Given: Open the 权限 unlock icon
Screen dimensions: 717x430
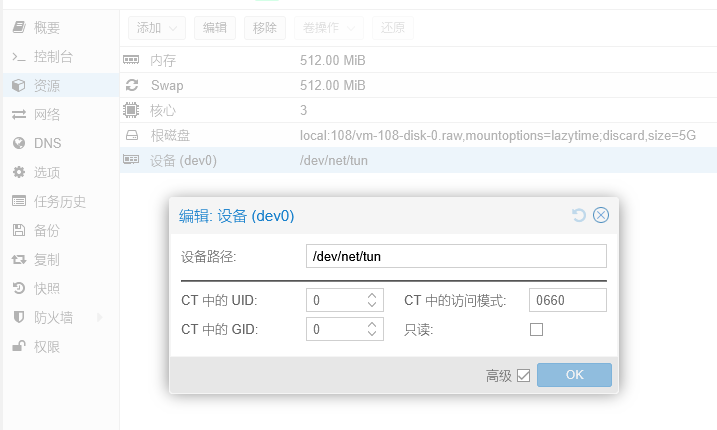Looking at the screenshot, I should pos(19,346).
